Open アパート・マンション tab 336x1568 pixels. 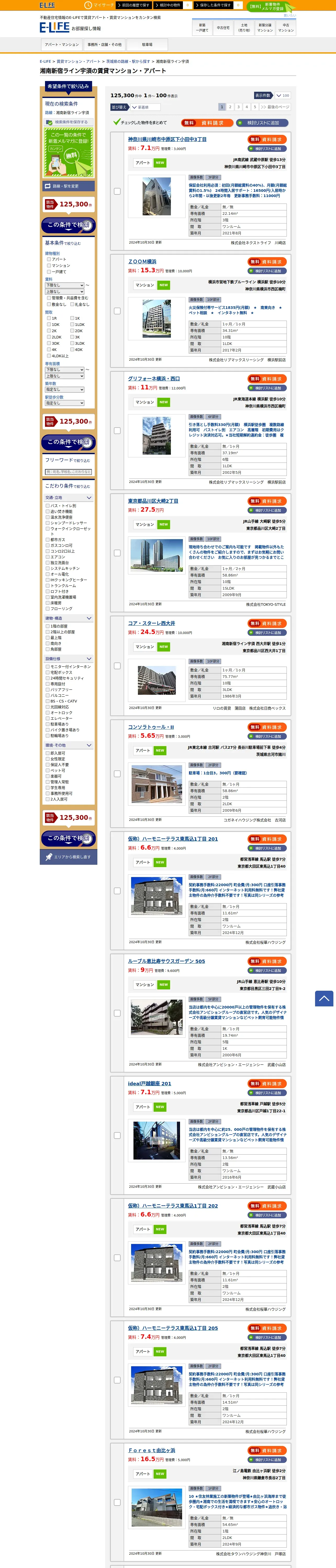(61, 44)
